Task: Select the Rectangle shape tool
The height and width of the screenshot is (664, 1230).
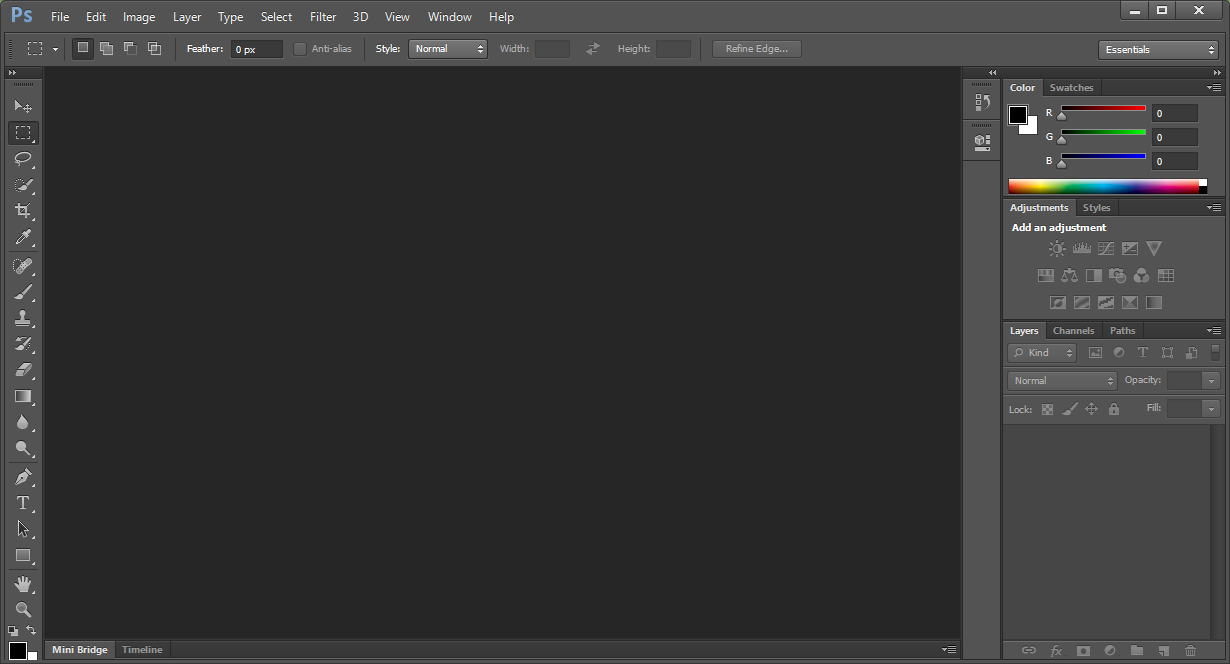Action: tap(23, 555)
